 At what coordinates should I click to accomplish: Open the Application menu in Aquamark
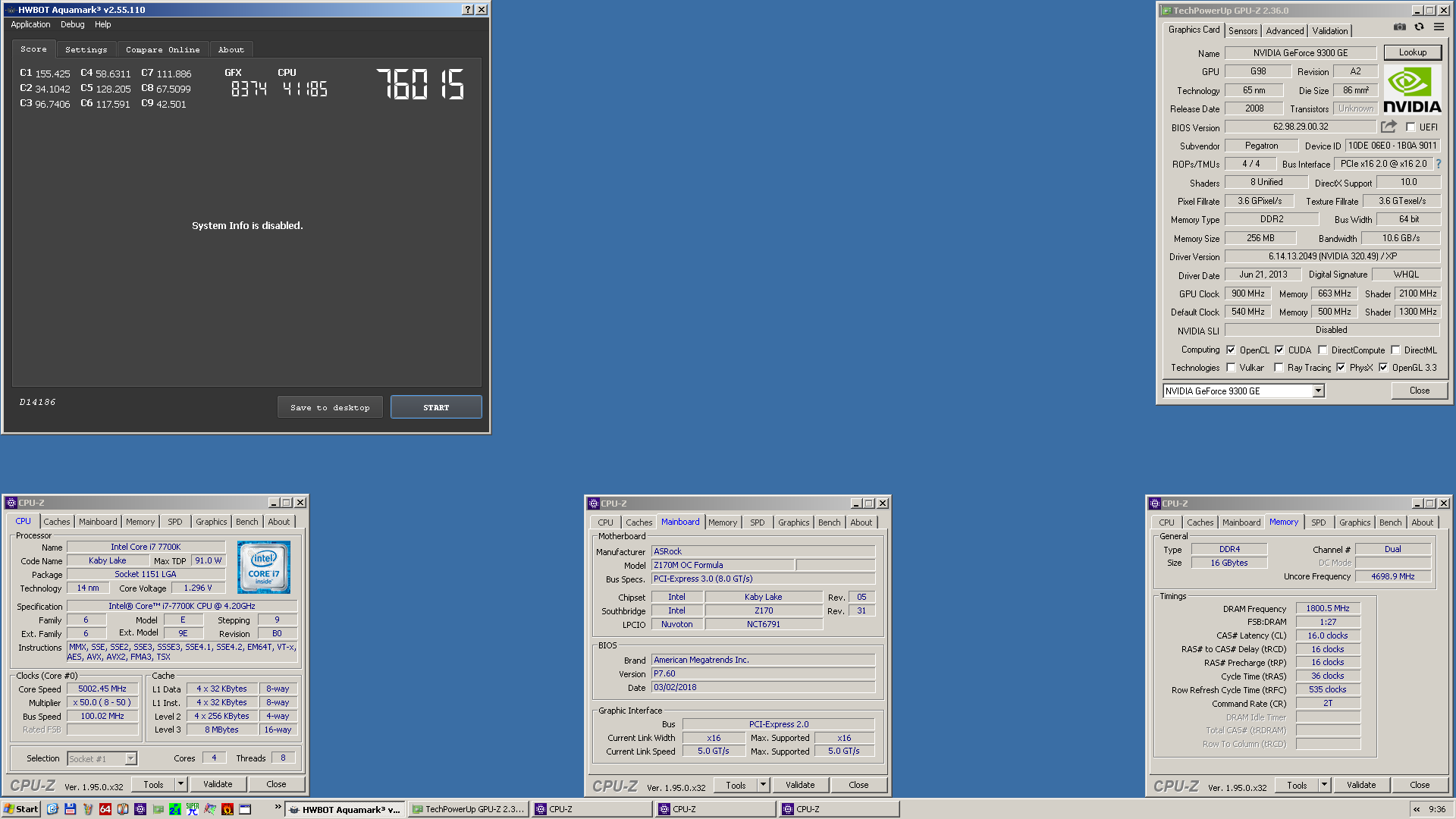30,24
